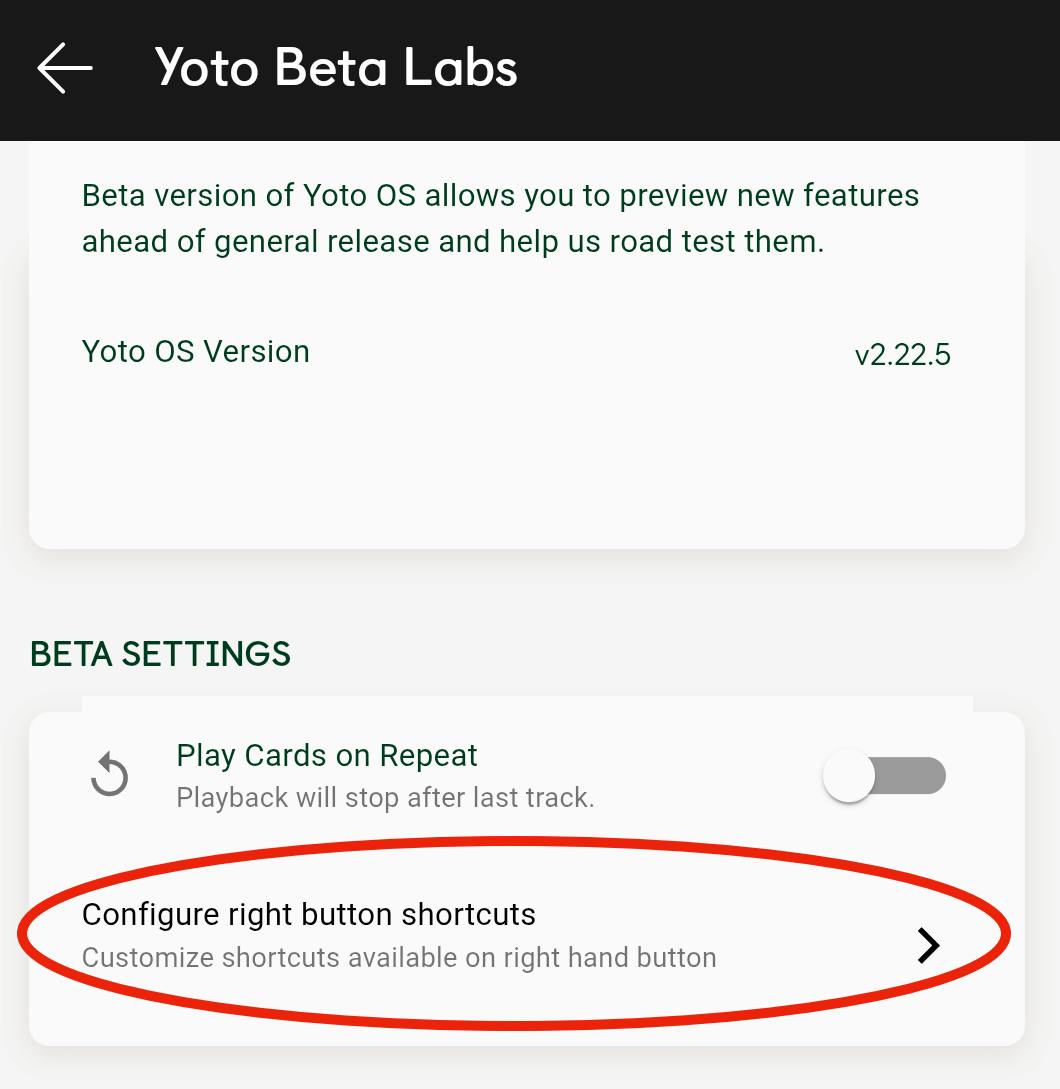The image size is (1060, 1089).
Task: Go back using the header arrow
Action: (x=65, y=68)
